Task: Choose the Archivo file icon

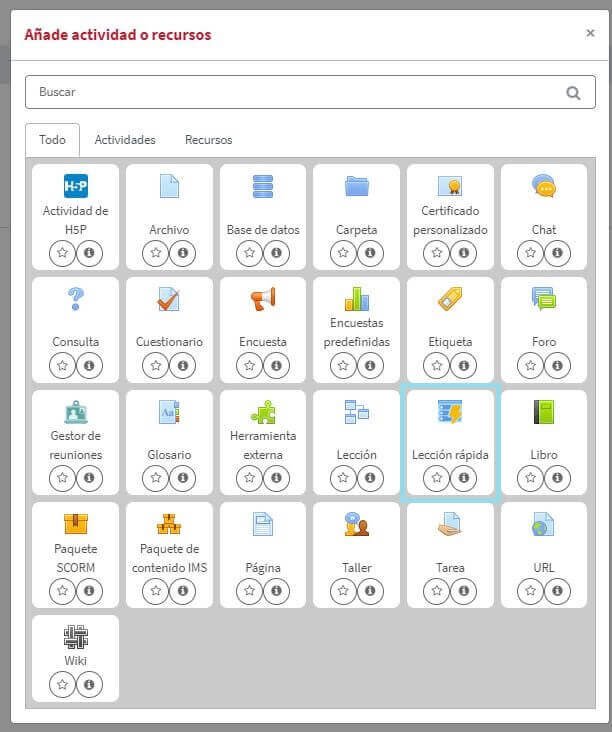Action: pyautogui.click(x=169, y=186)
